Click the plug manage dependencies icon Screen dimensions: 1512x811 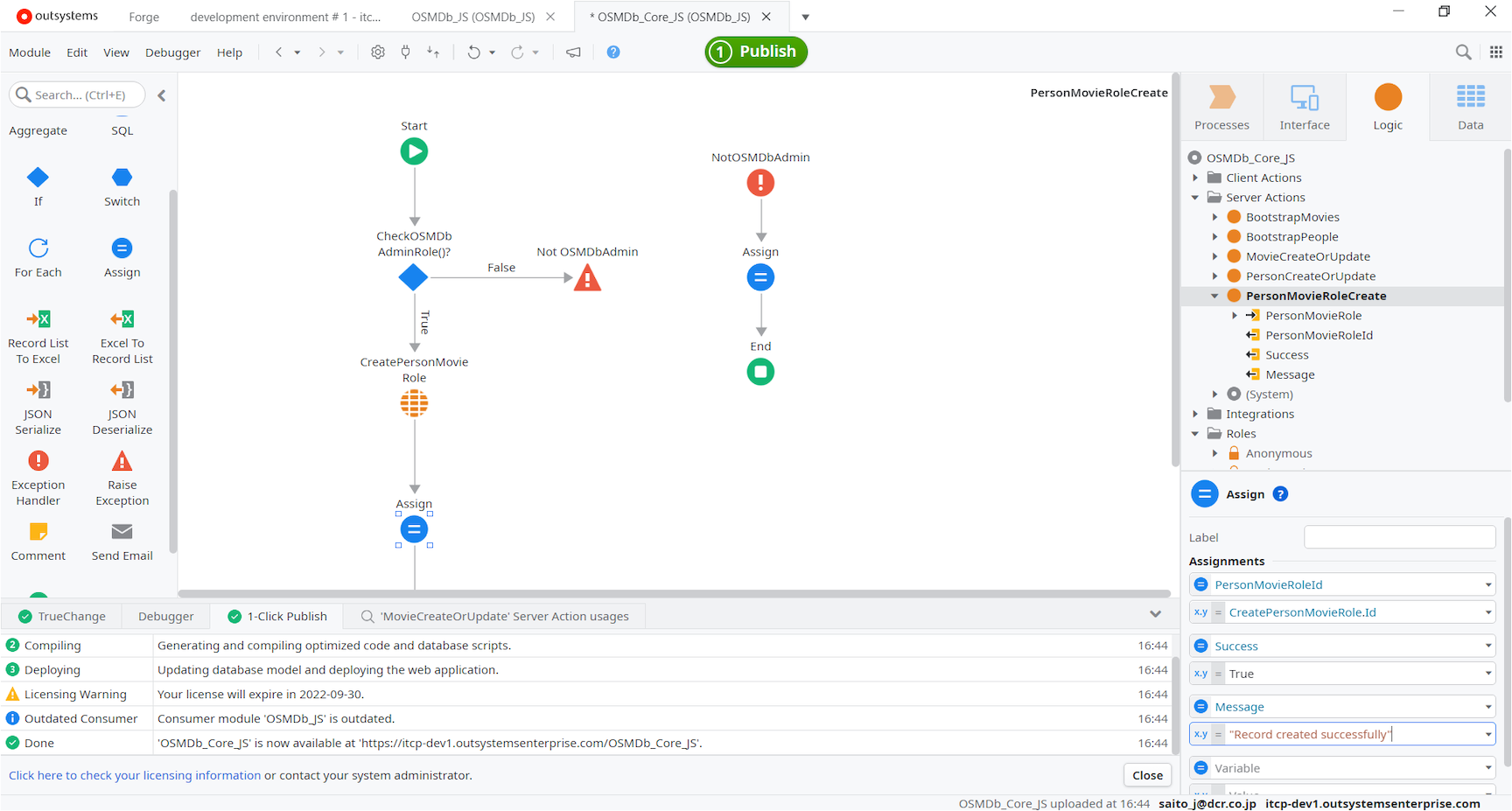coord(405,52)
